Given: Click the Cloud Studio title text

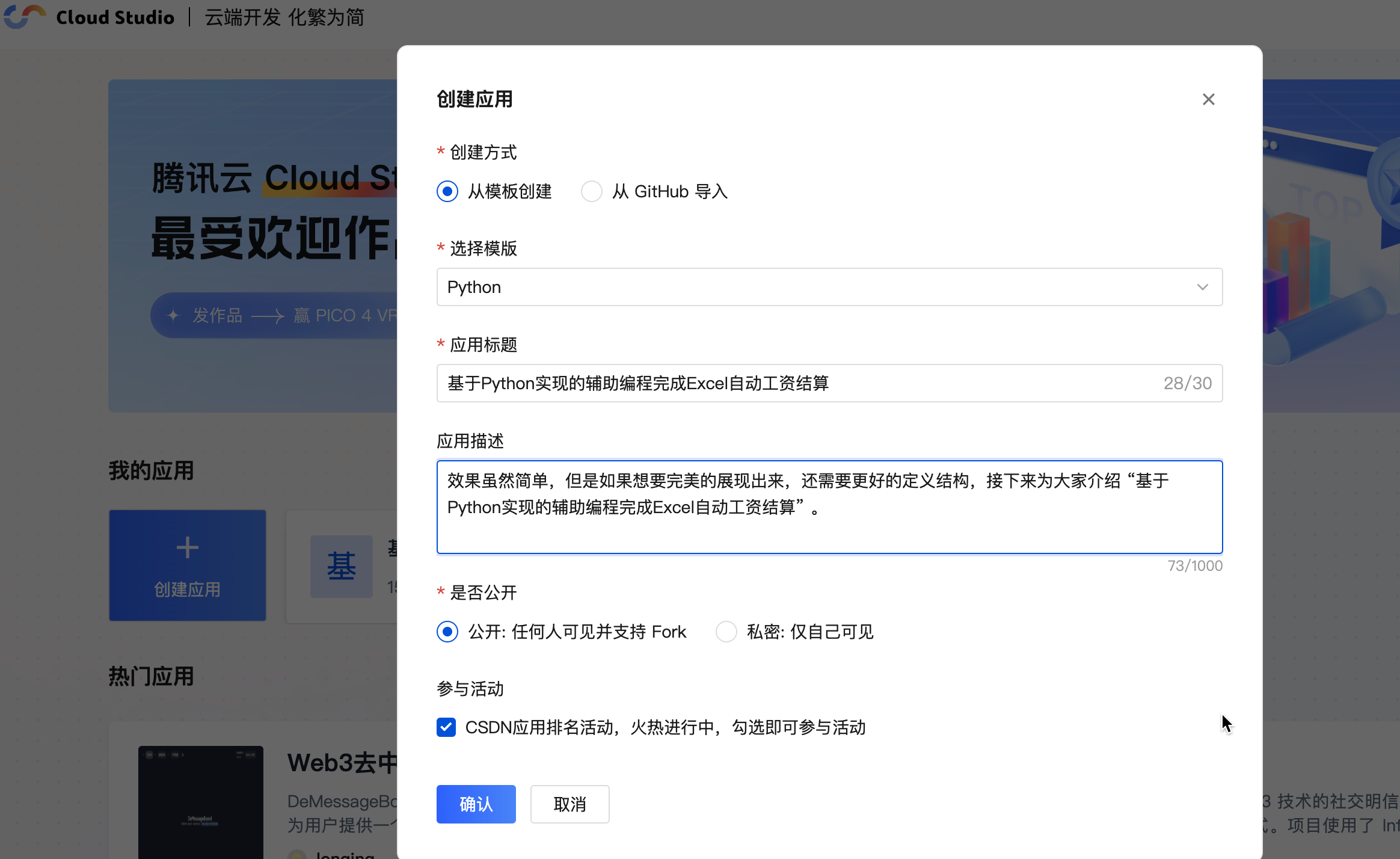Looking at the screenshot, I should 115,17.
